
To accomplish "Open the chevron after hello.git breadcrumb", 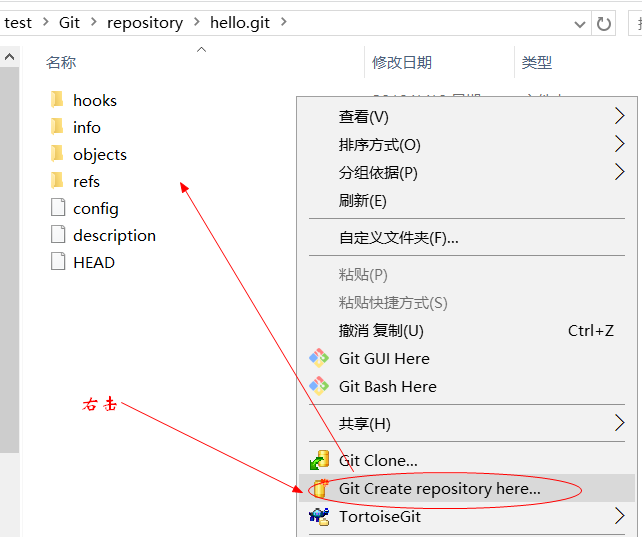I will click(283, 22).
